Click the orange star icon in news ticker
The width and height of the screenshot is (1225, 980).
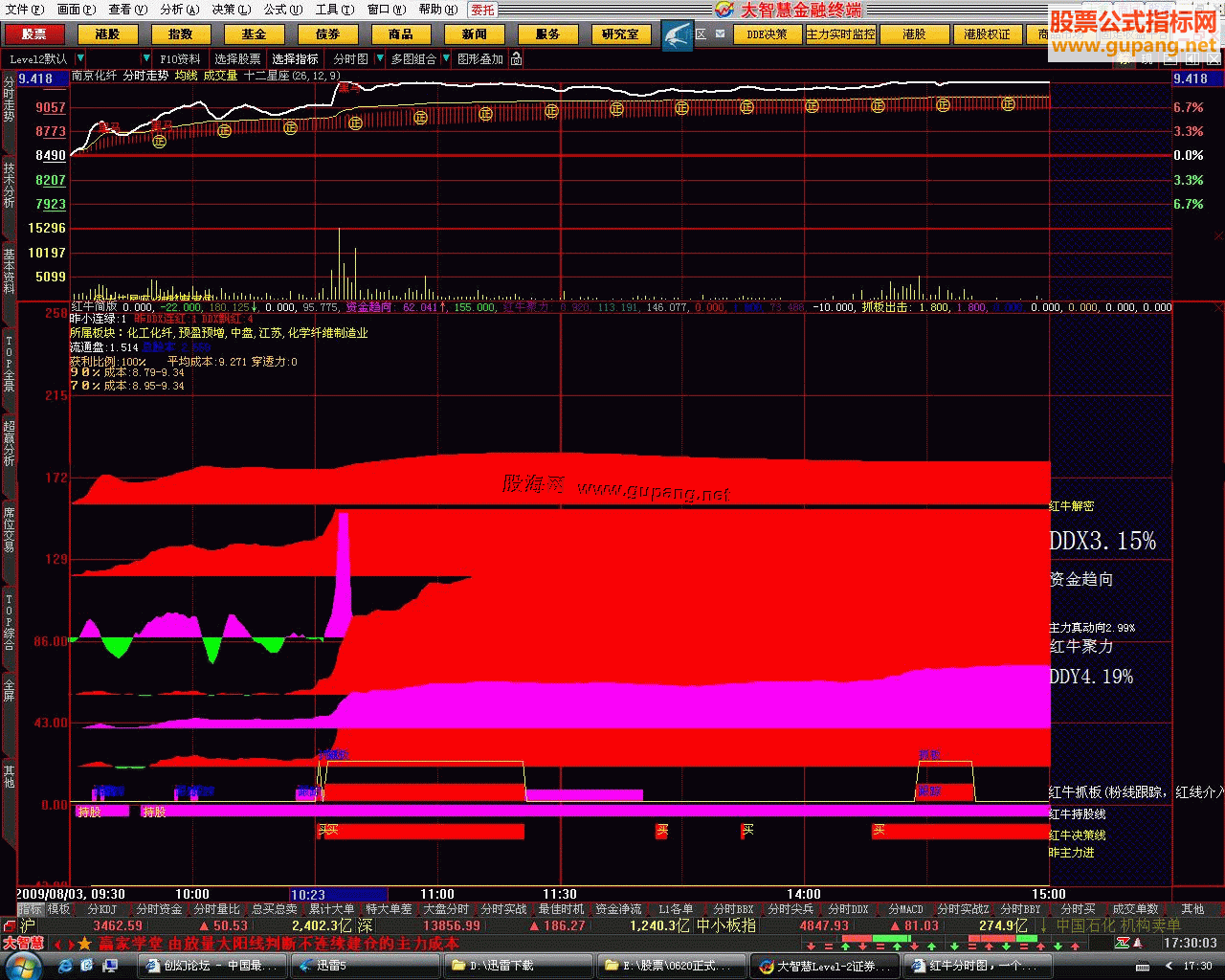point(85,944)
